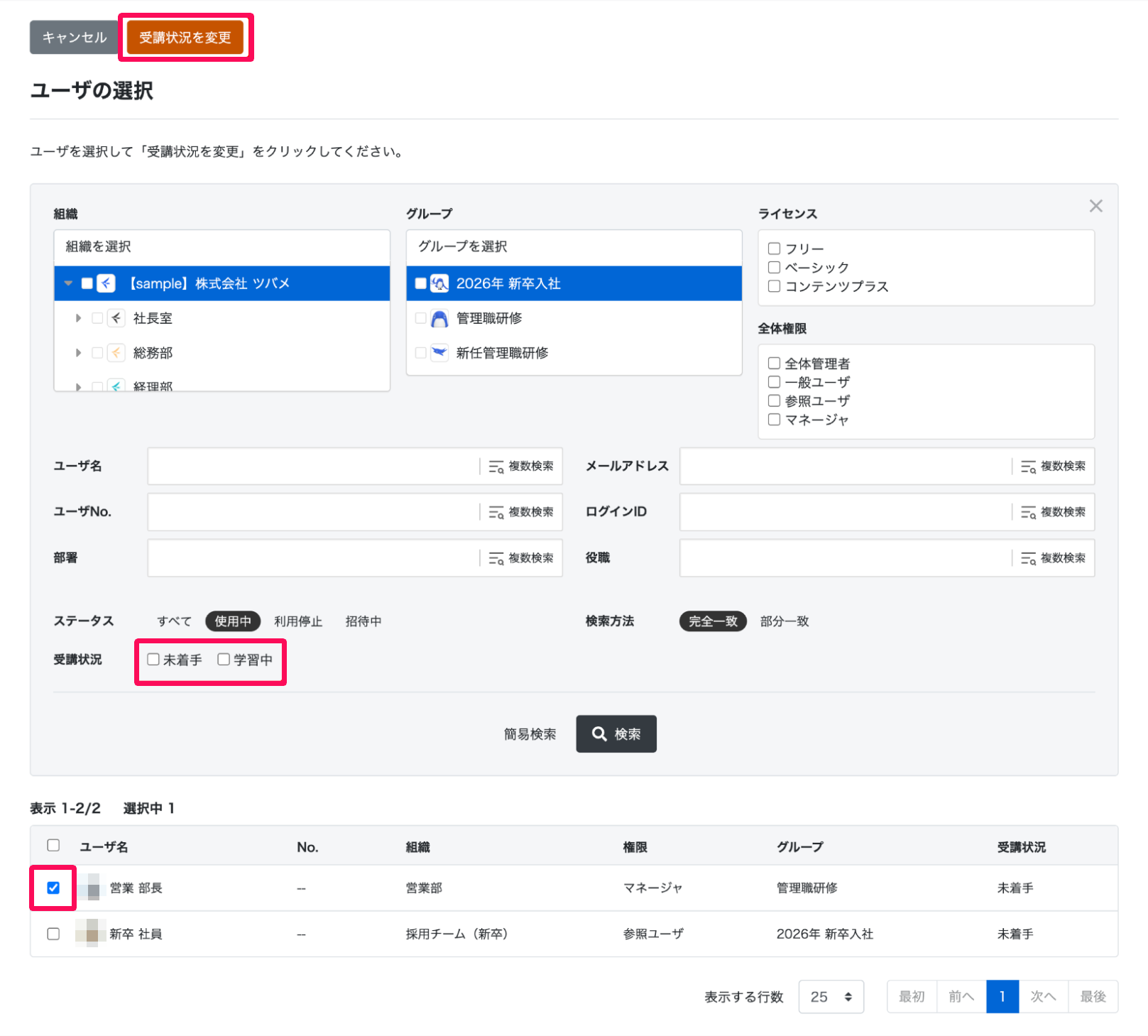Check the 総務部 checkbox
This screenshot has height=1036, width=1148.
tap(98, 353)
